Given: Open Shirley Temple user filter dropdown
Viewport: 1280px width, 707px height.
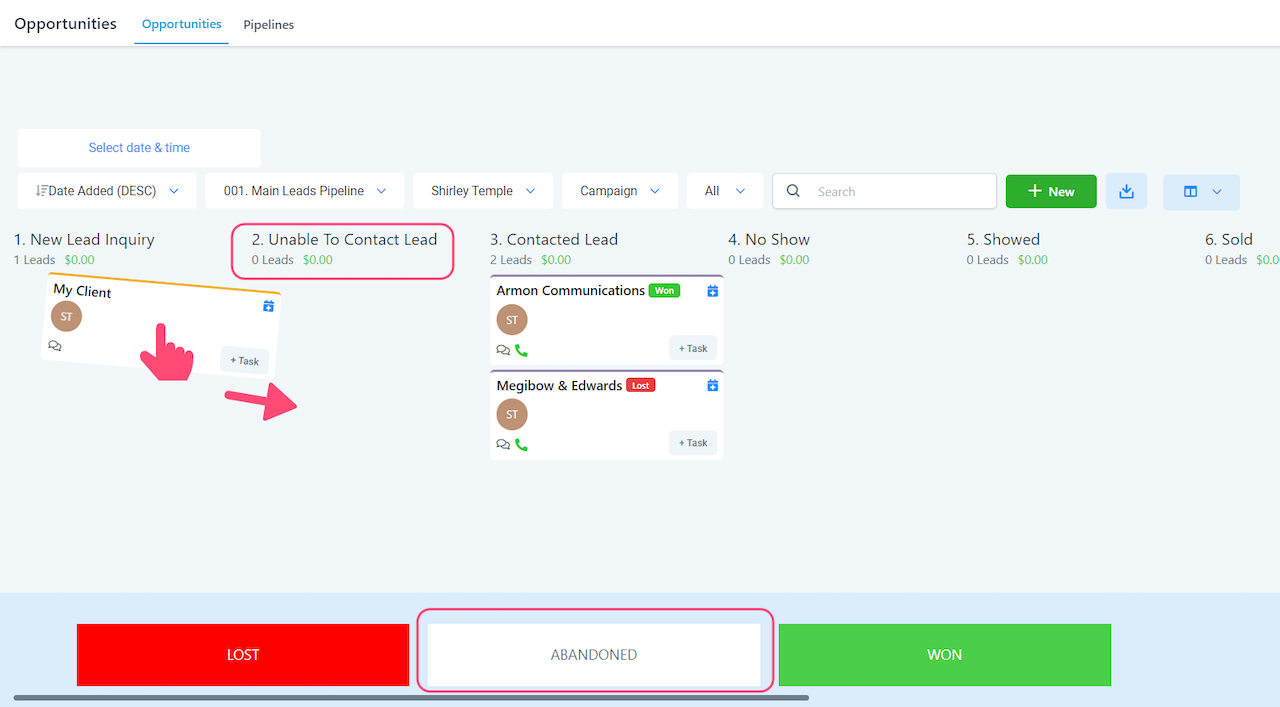Looking at the screenshot, I should click(483, 191).
